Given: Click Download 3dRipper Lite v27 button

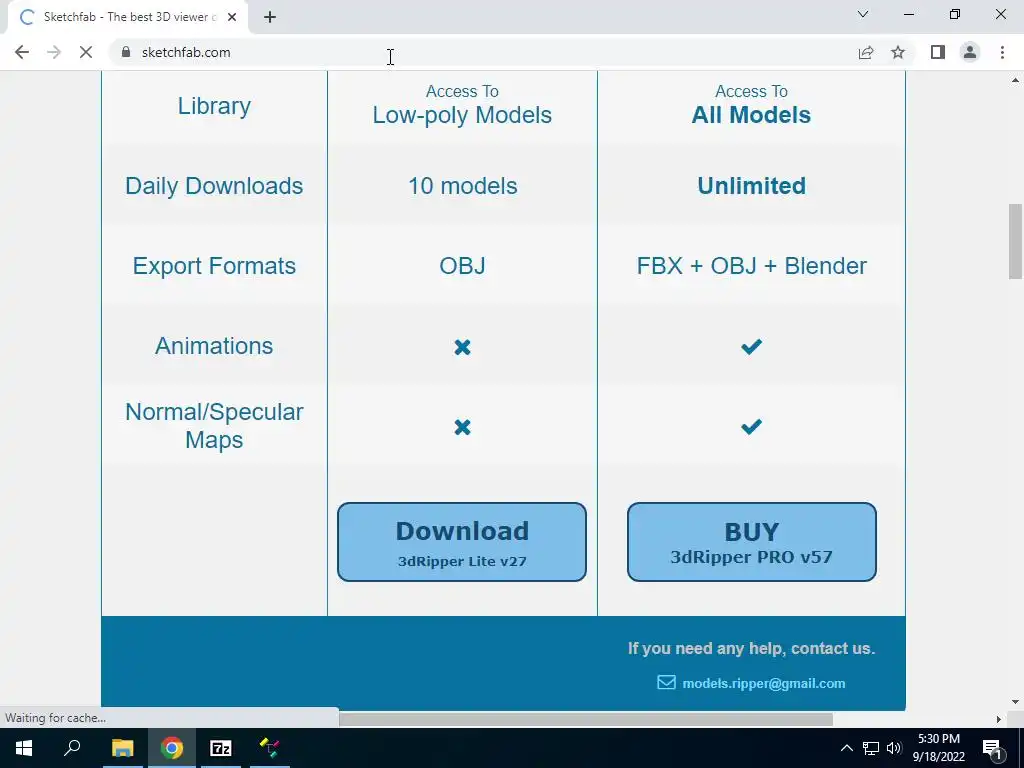Looking at the screenshot, I should 462,542.
